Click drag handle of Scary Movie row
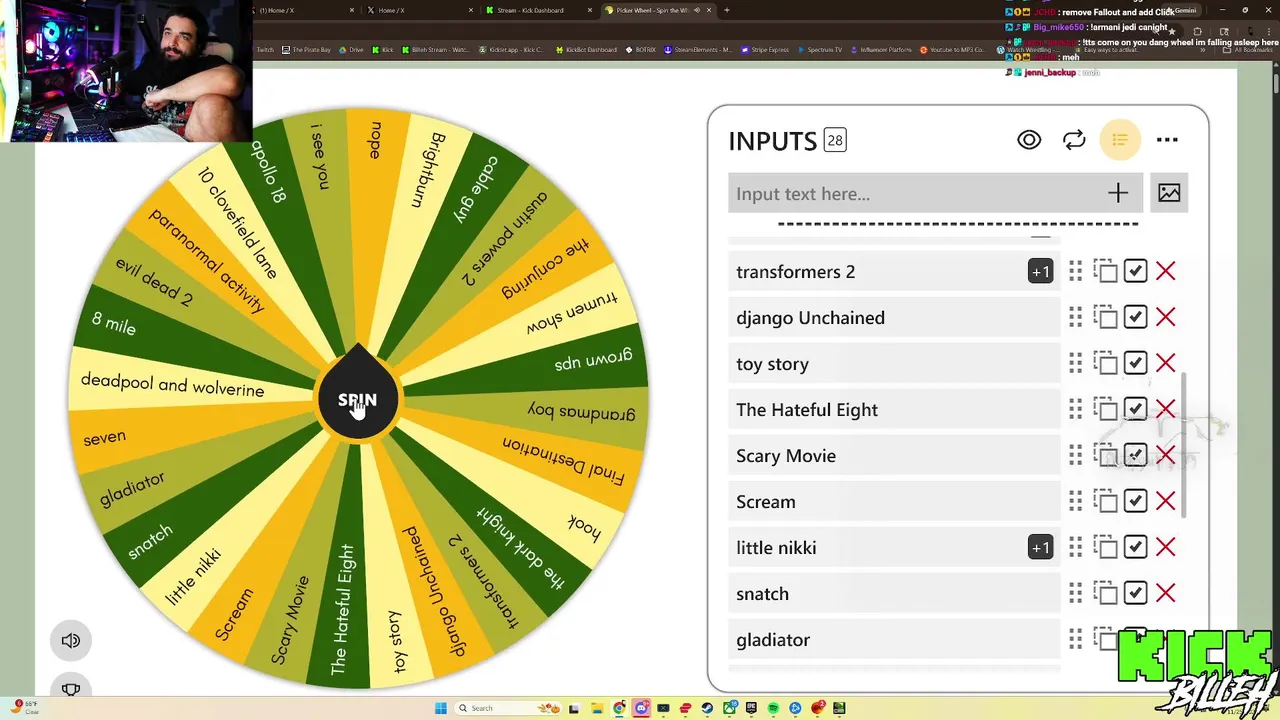The width and height of the screenshot is (1280, 720). pos(1075,455)
